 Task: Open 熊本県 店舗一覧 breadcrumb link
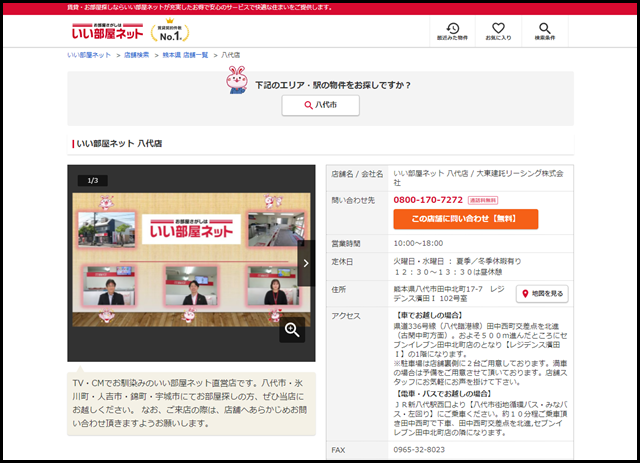coord(185,55)
